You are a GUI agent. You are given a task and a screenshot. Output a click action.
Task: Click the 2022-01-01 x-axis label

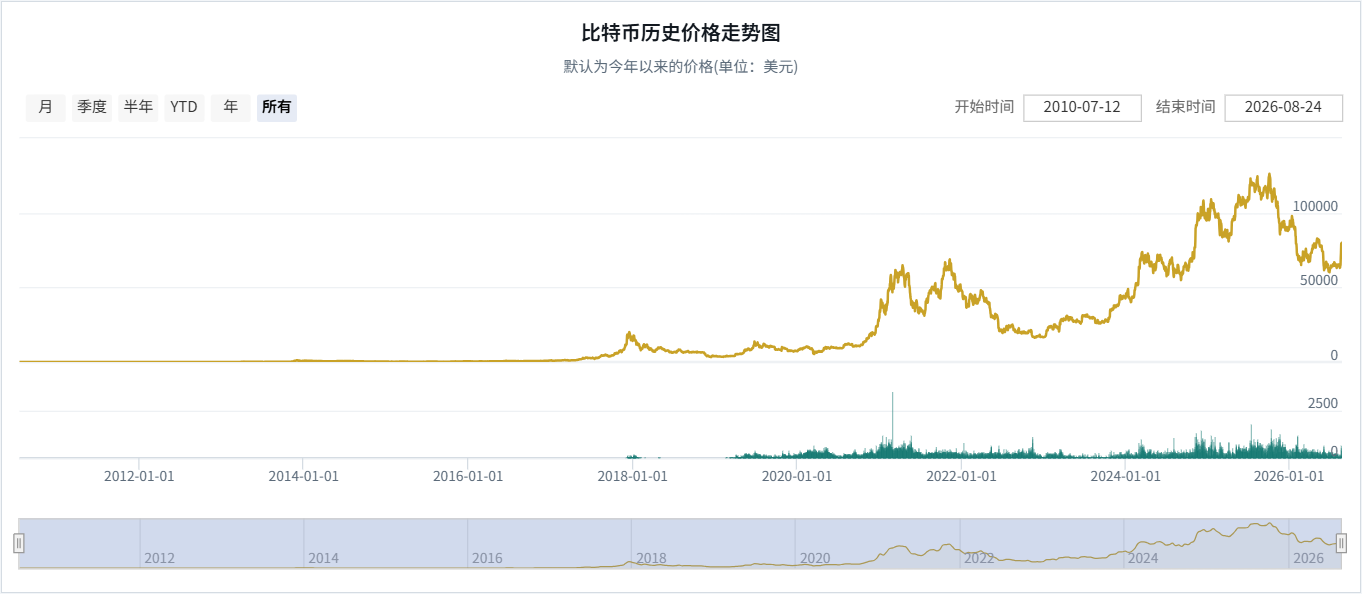point(961,476)
